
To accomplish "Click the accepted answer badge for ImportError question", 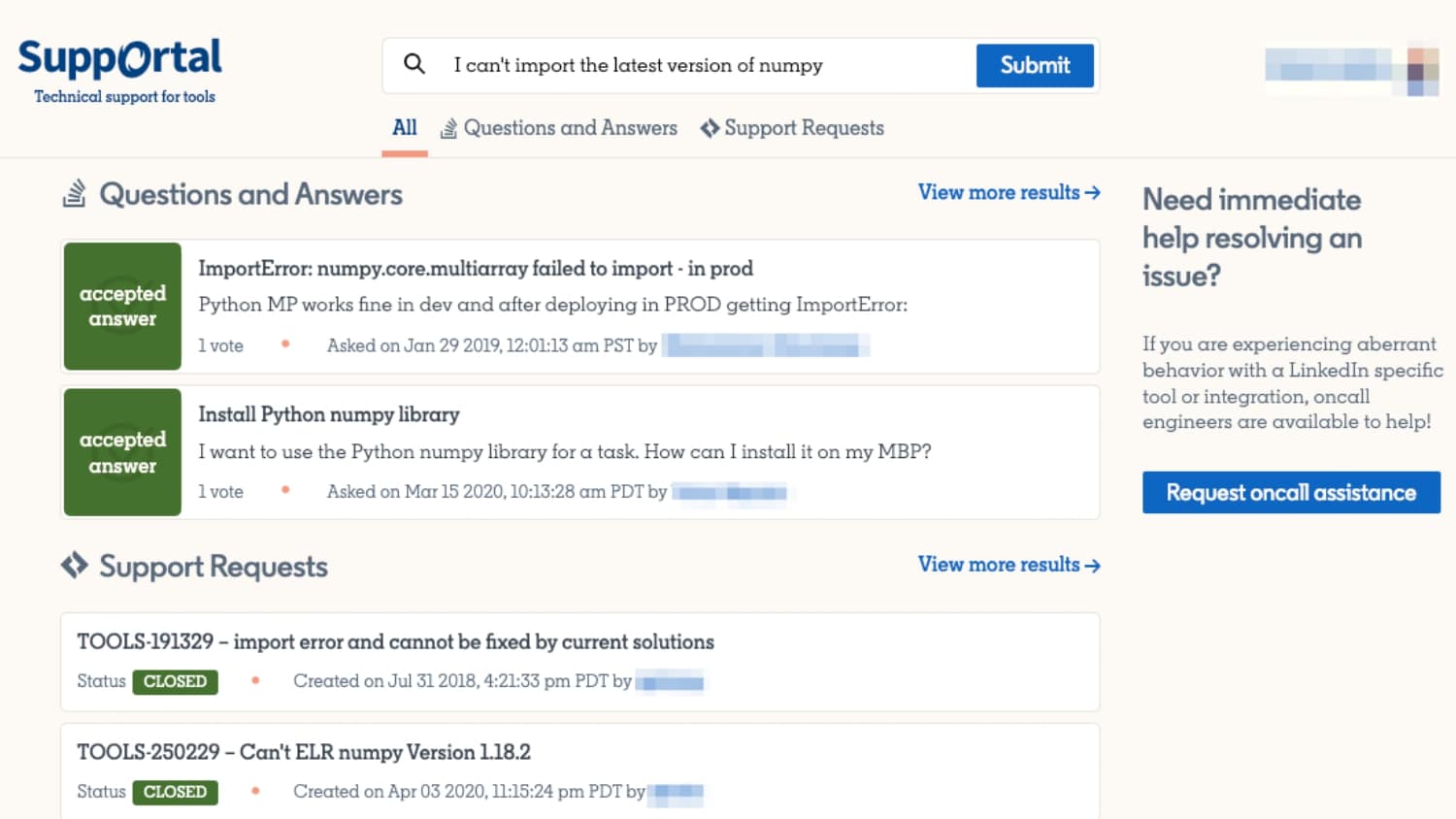I will pos(122,306).
